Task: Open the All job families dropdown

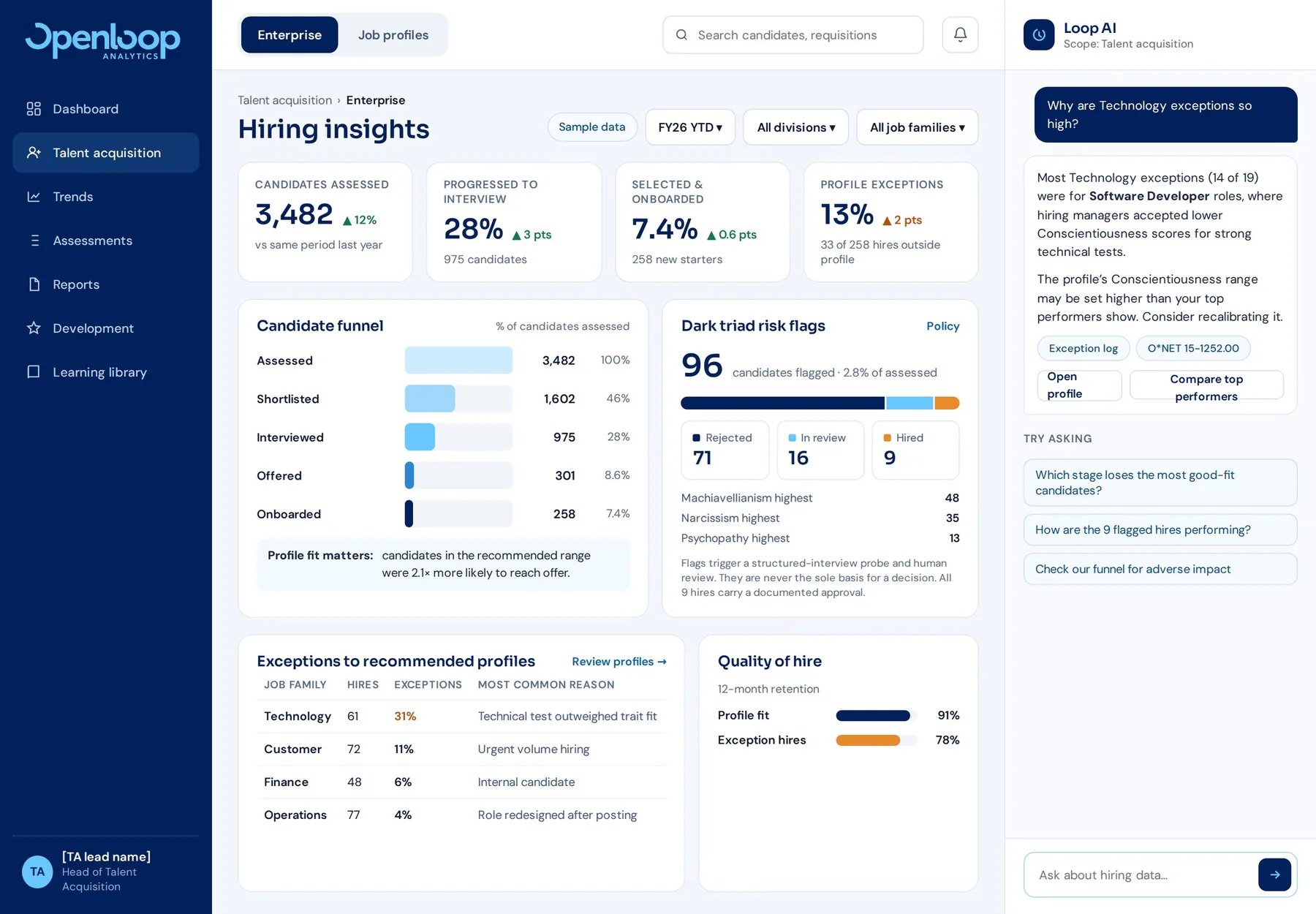Action: click(918, 127)
